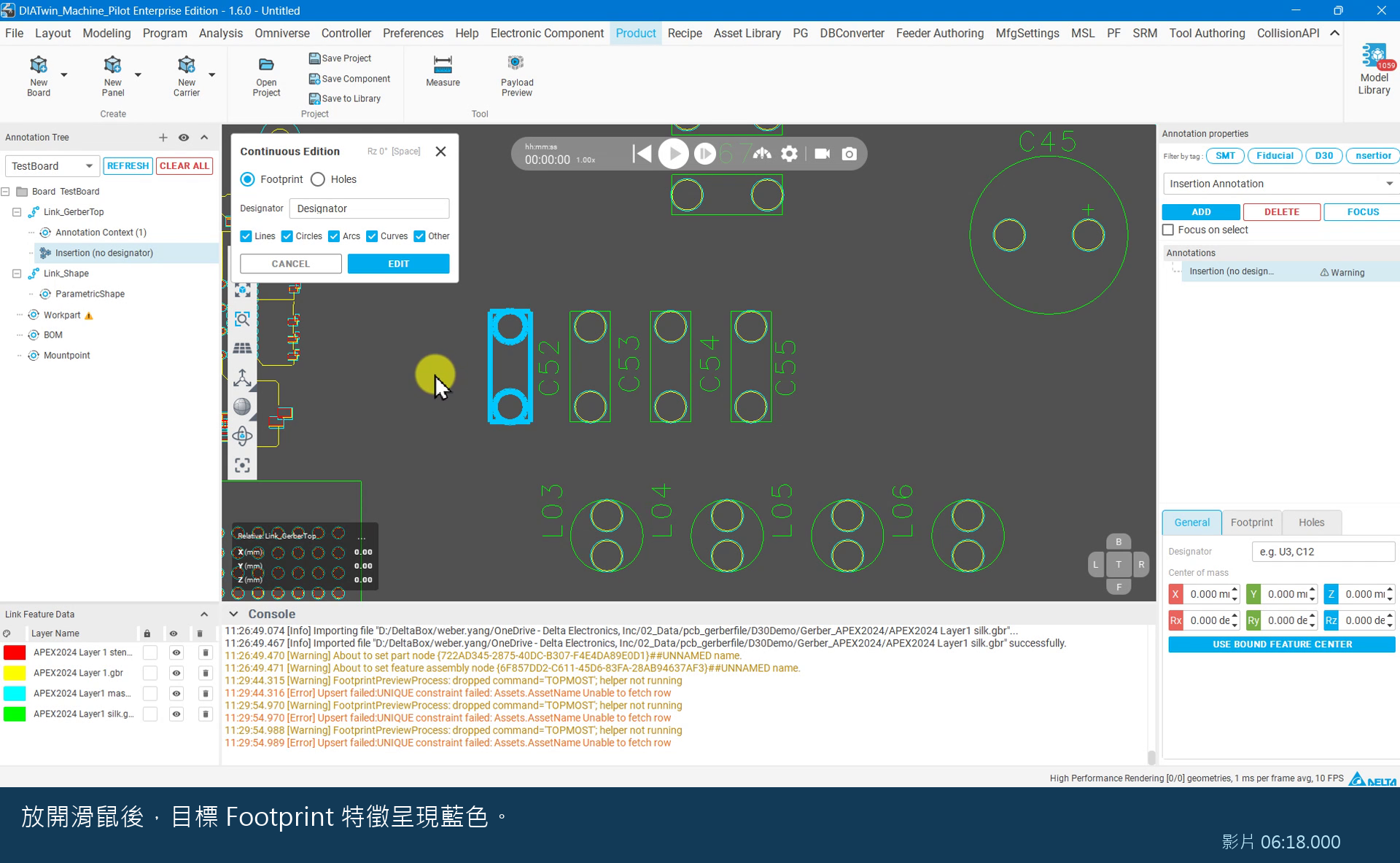Collapse the Console panel
1400x863 pixels.
233,614
